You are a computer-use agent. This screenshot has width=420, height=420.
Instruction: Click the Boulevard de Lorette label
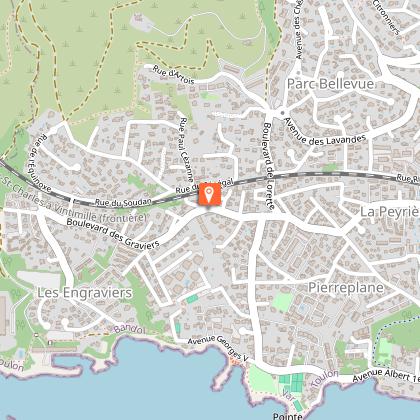pos(269,166)
